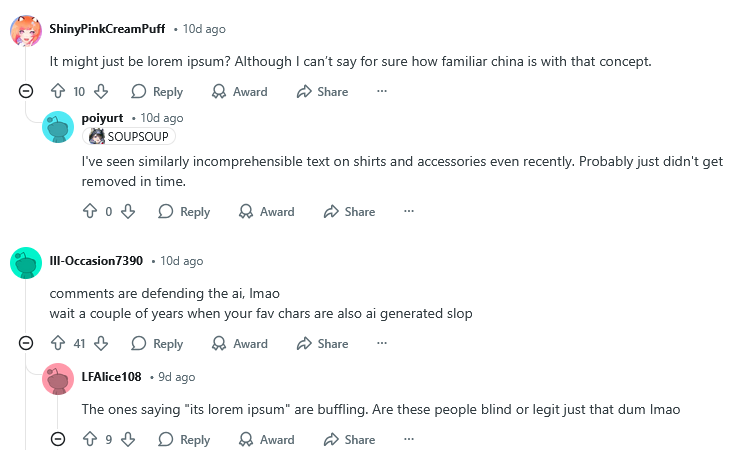This screenshot has width=744, height=450.
Task: Upvote ShinyPinkCreamPuff's lorem ipsum comment
Action: pos(58,91)
